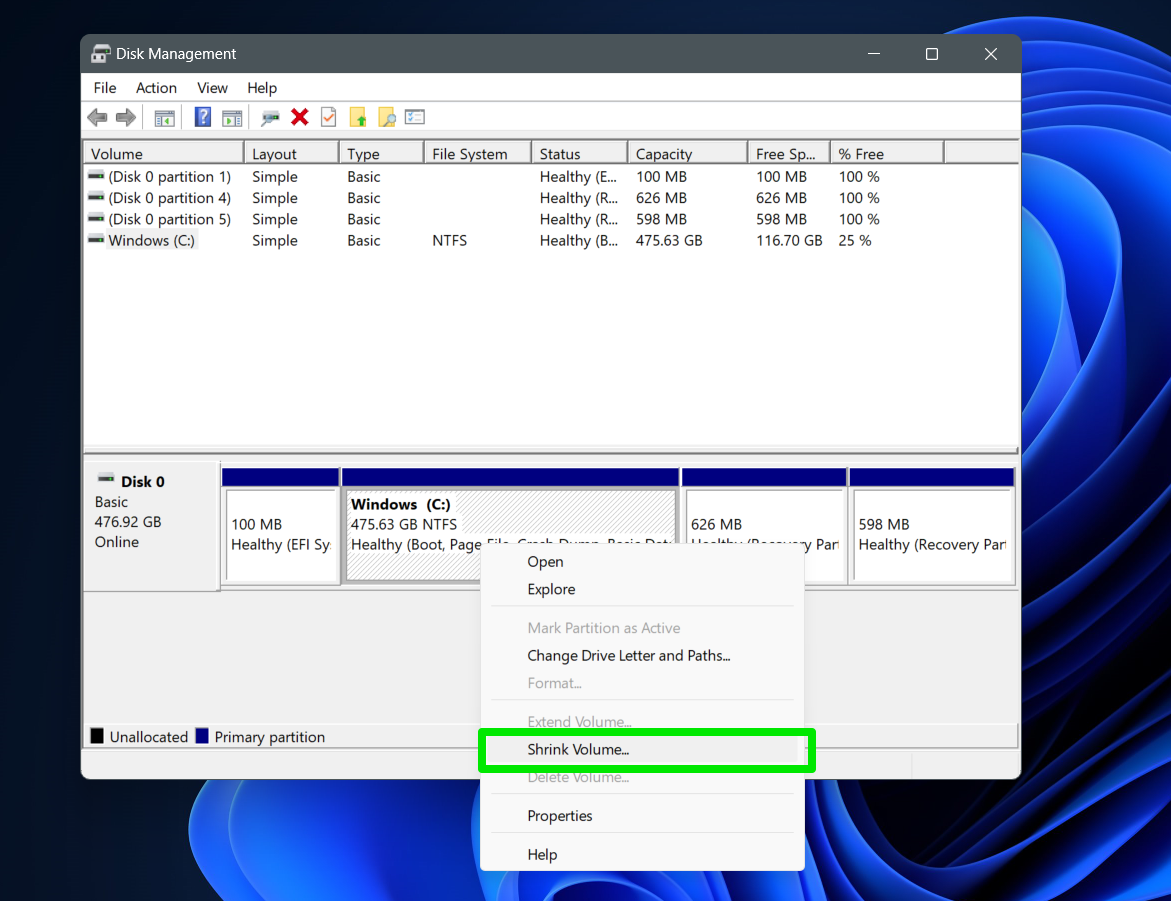Minimize the Disk Management window

873,54
